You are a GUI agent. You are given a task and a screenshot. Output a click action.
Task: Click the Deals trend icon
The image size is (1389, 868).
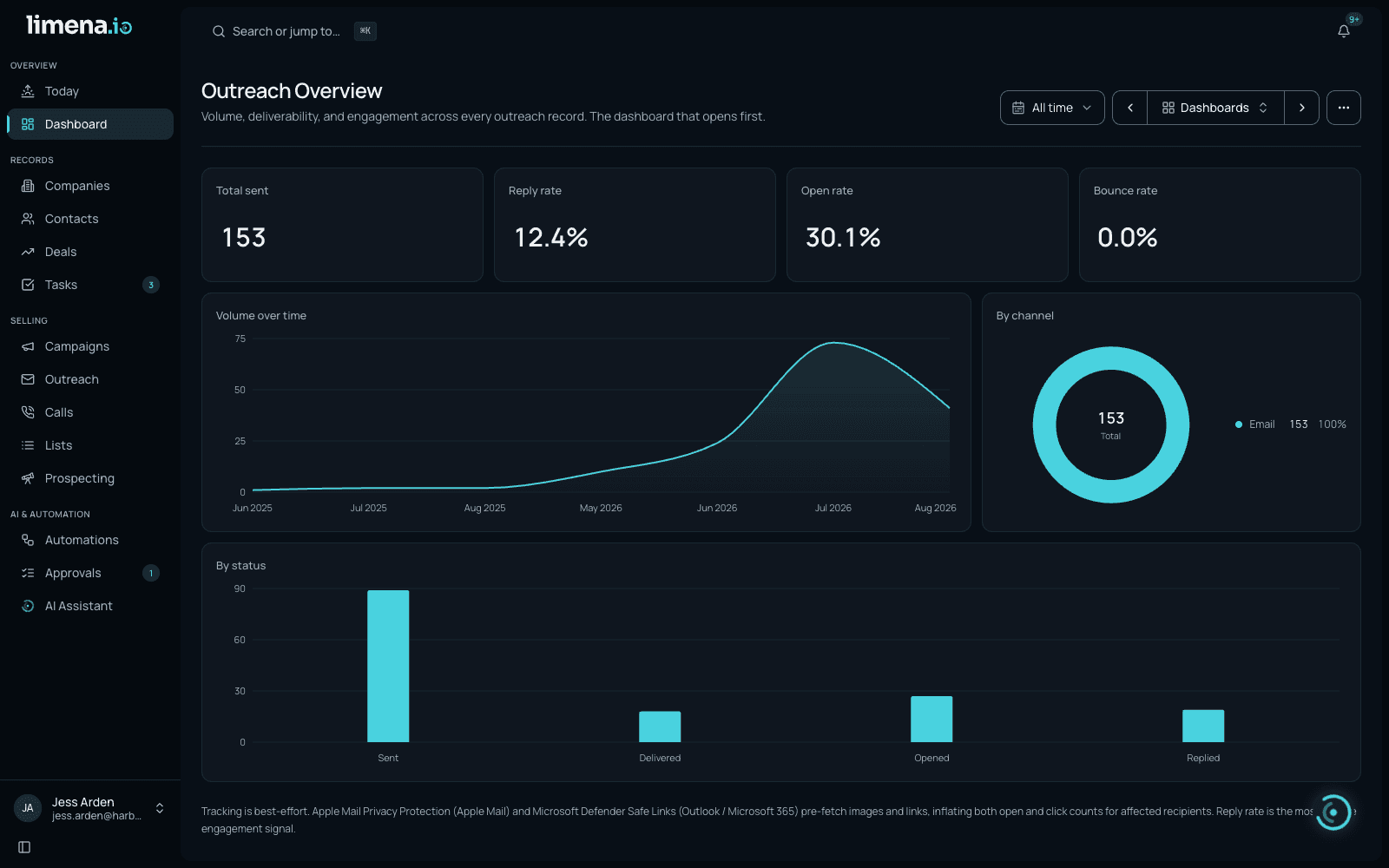point(28,252)
